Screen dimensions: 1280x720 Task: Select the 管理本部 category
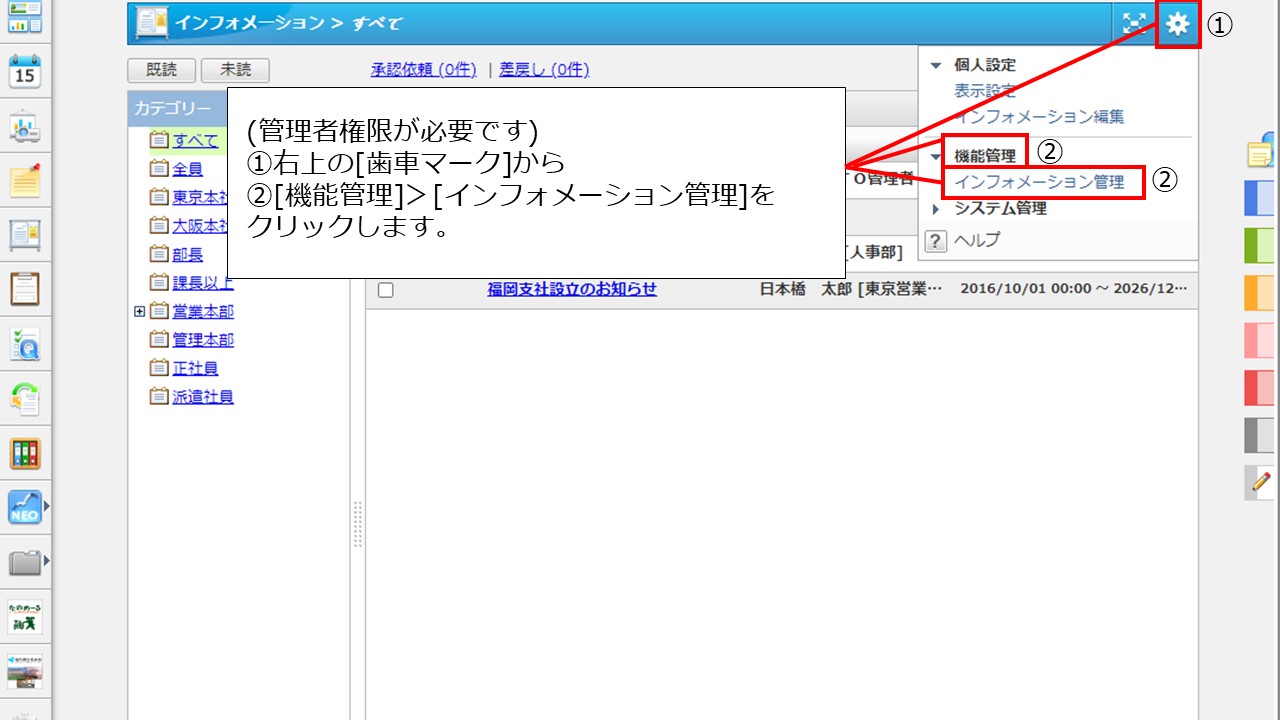(203, 340)
